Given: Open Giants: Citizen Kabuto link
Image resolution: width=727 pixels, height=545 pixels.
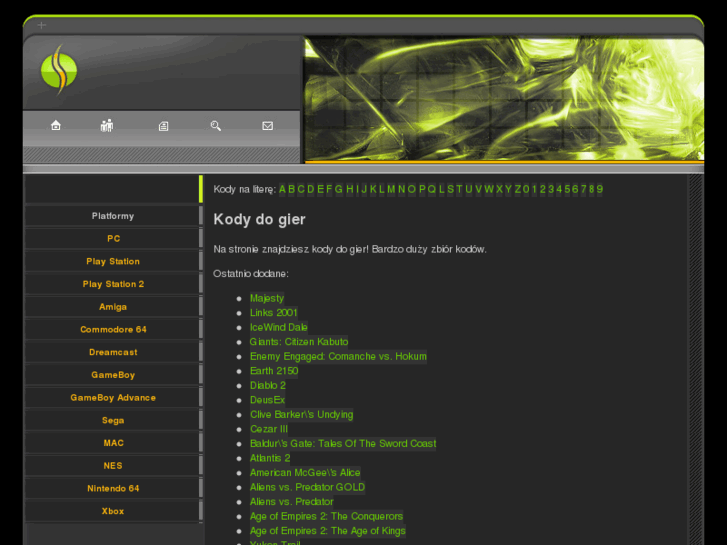Looking at the screenshot, I should 299,342.
